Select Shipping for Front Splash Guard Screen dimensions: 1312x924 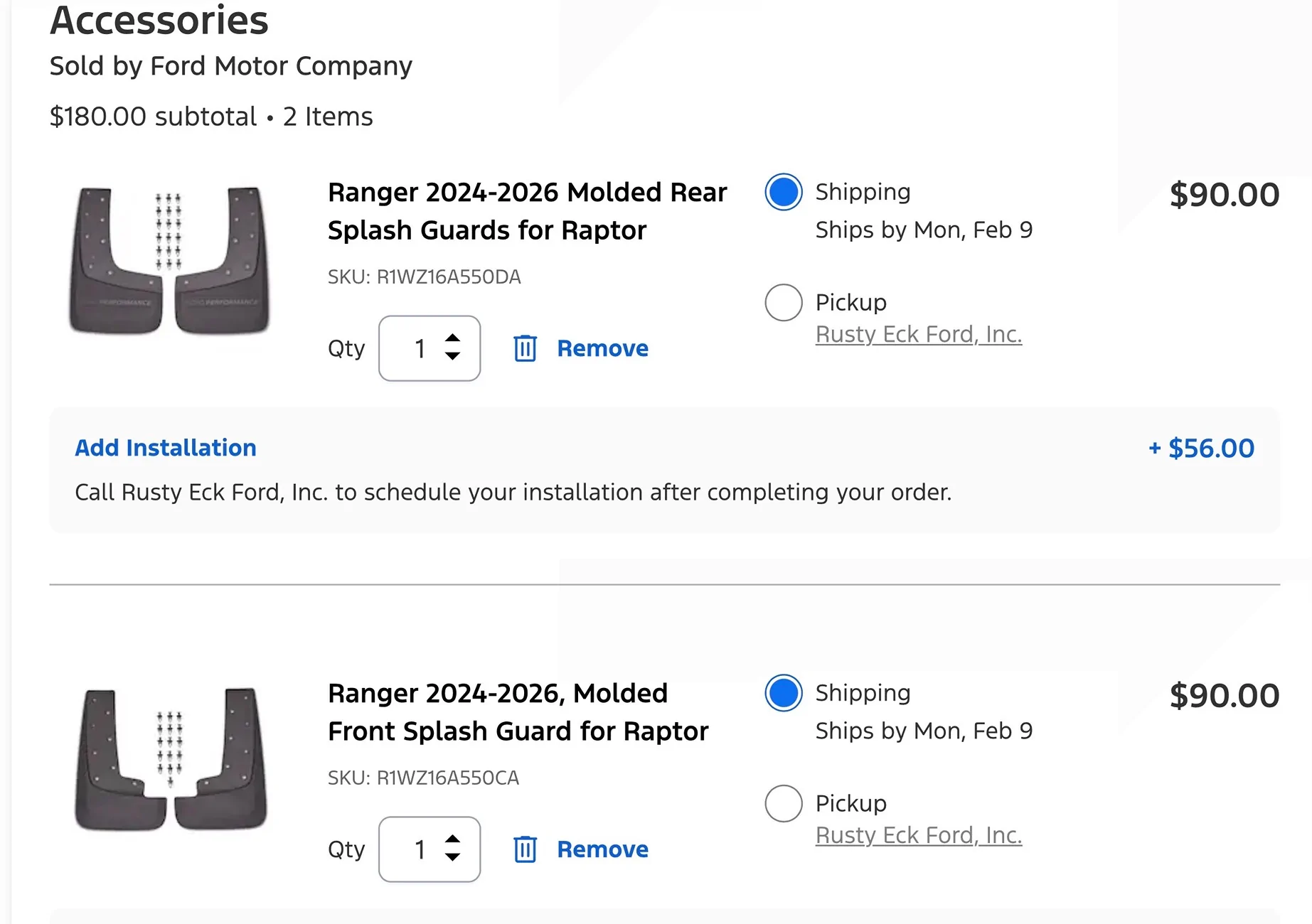click(784, 693)
